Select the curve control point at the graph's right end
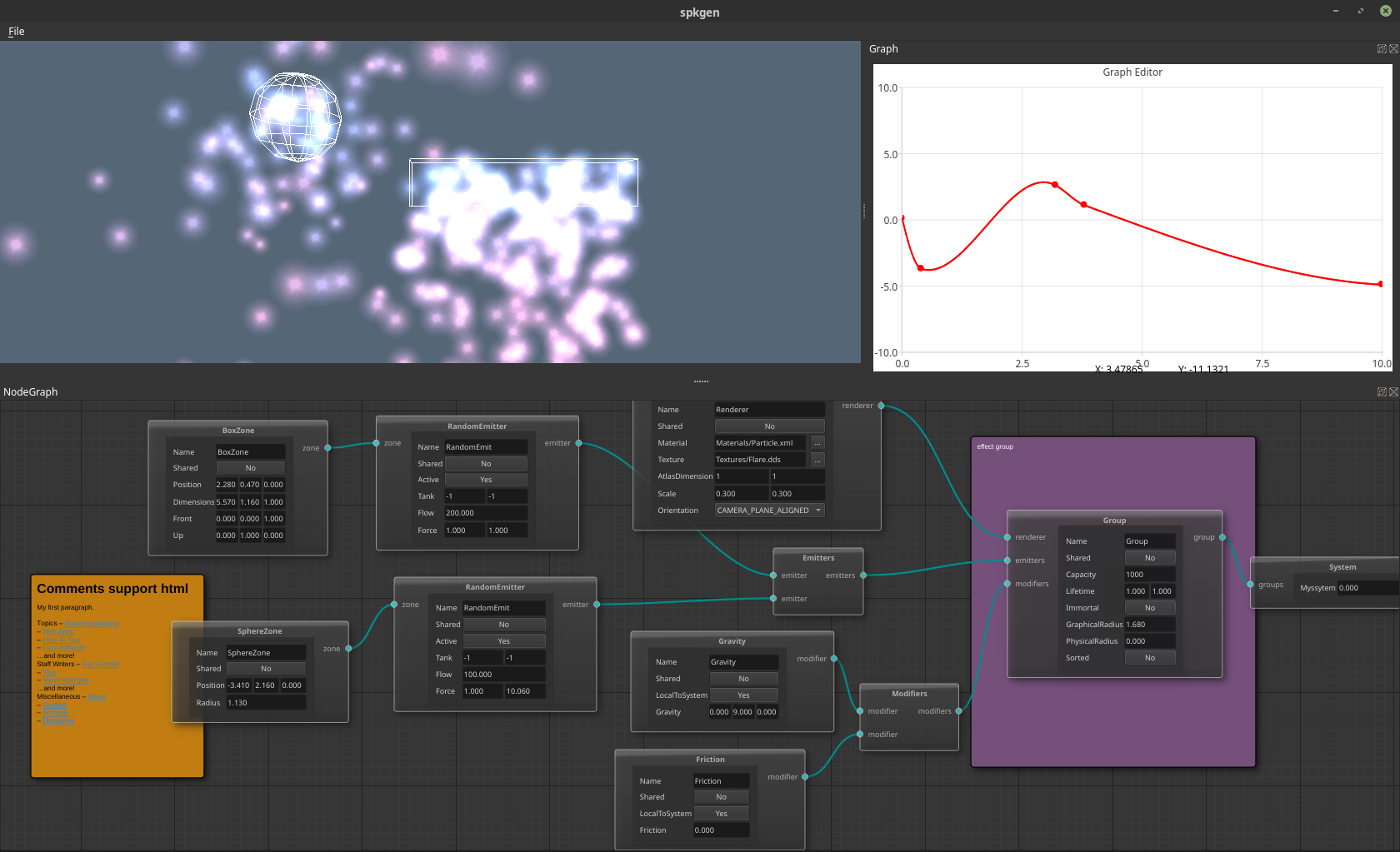 [x=1381, y=284]
